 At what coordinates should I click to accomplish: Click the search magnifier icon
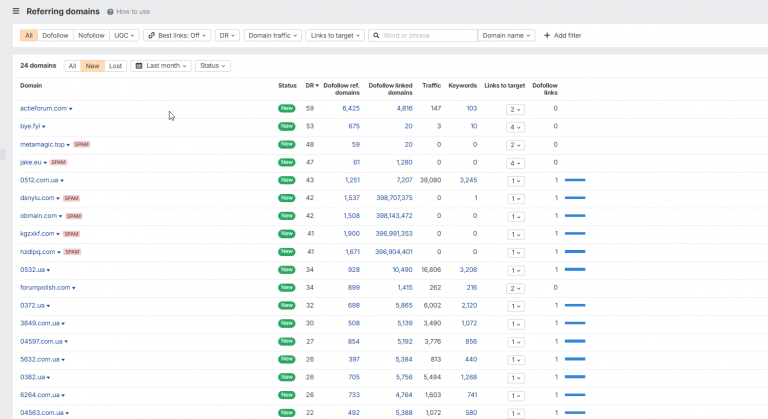pos(376,35)
